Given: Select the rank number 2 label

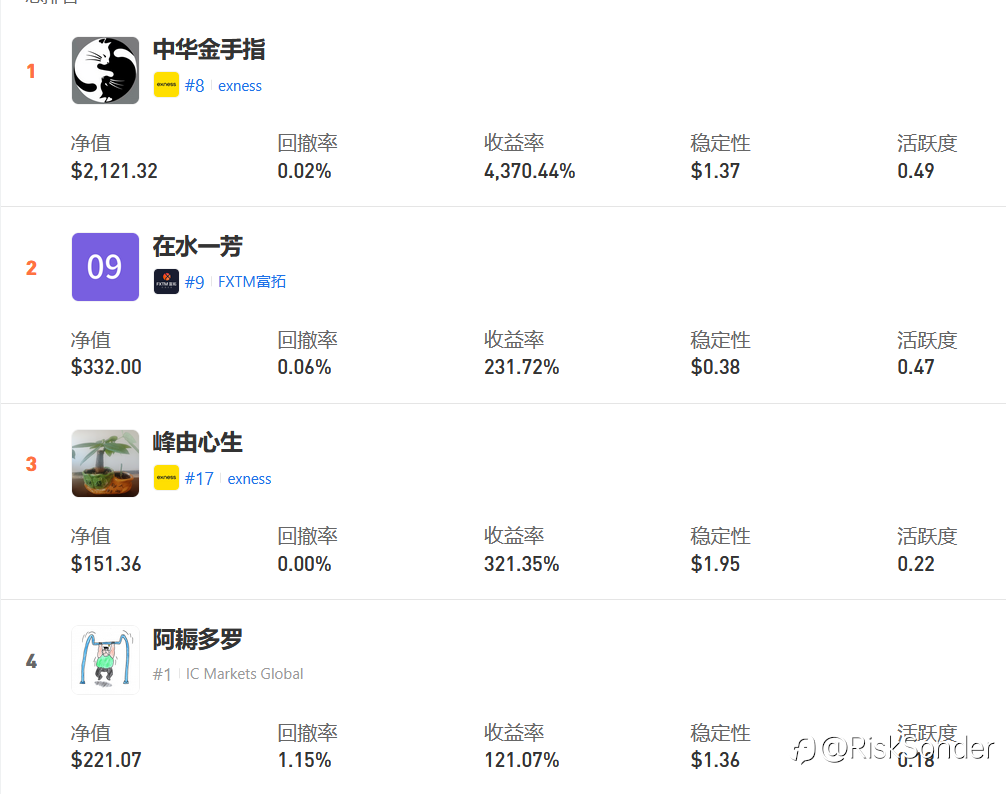Looking at the screenshot, I should (31, 268).
